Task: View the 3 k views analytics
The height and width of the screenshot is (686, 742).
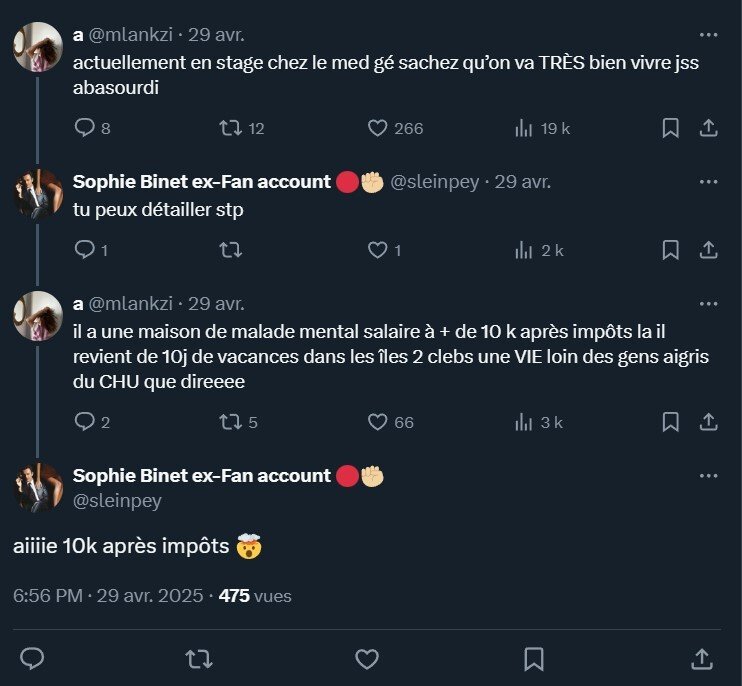Action: coord(523,422)
